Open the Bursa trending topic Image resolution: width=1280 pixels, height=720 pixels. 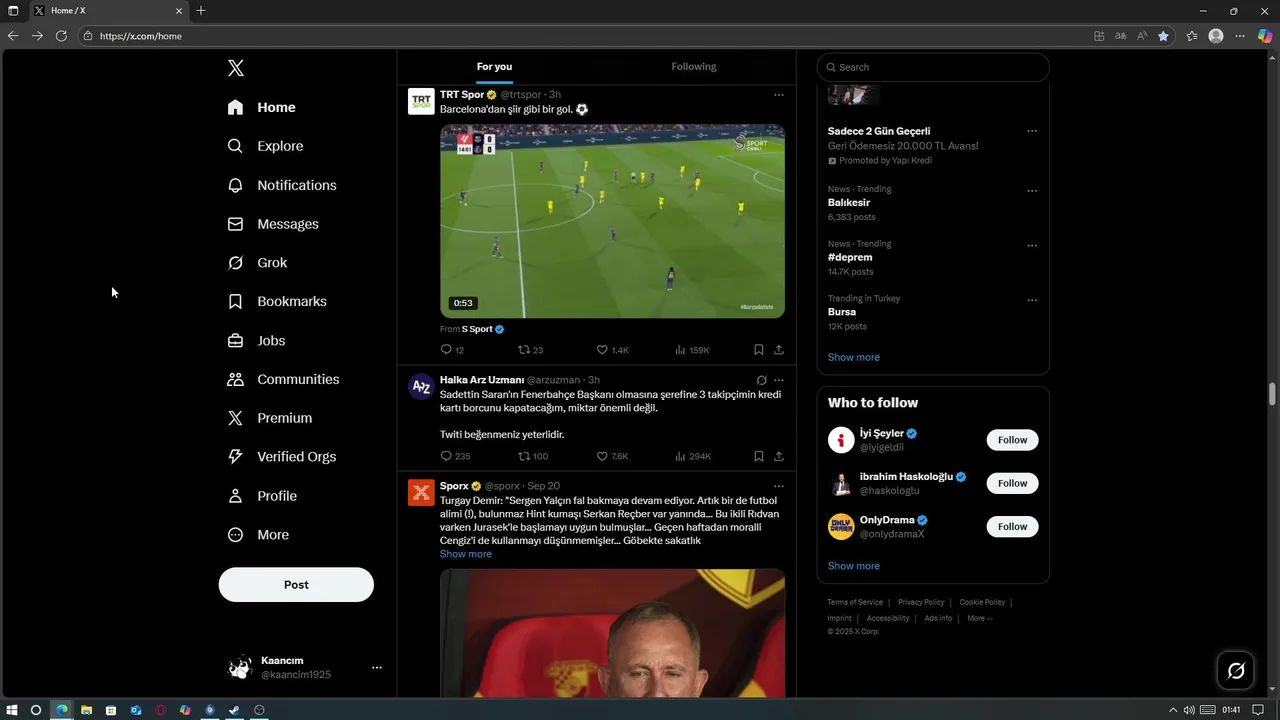(842, 312)
